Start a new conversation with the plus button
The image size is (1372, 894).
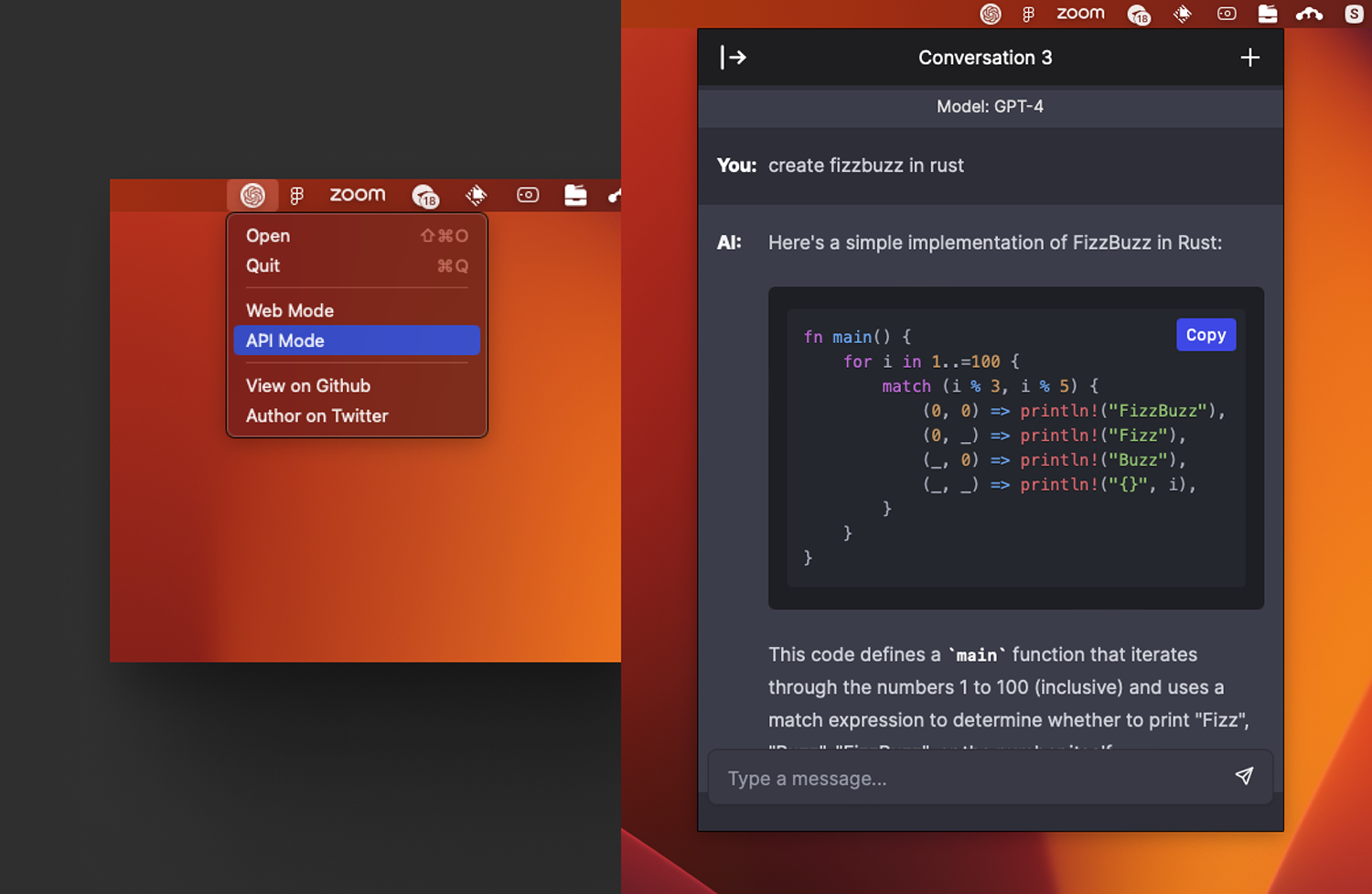tap(1249, 57)
